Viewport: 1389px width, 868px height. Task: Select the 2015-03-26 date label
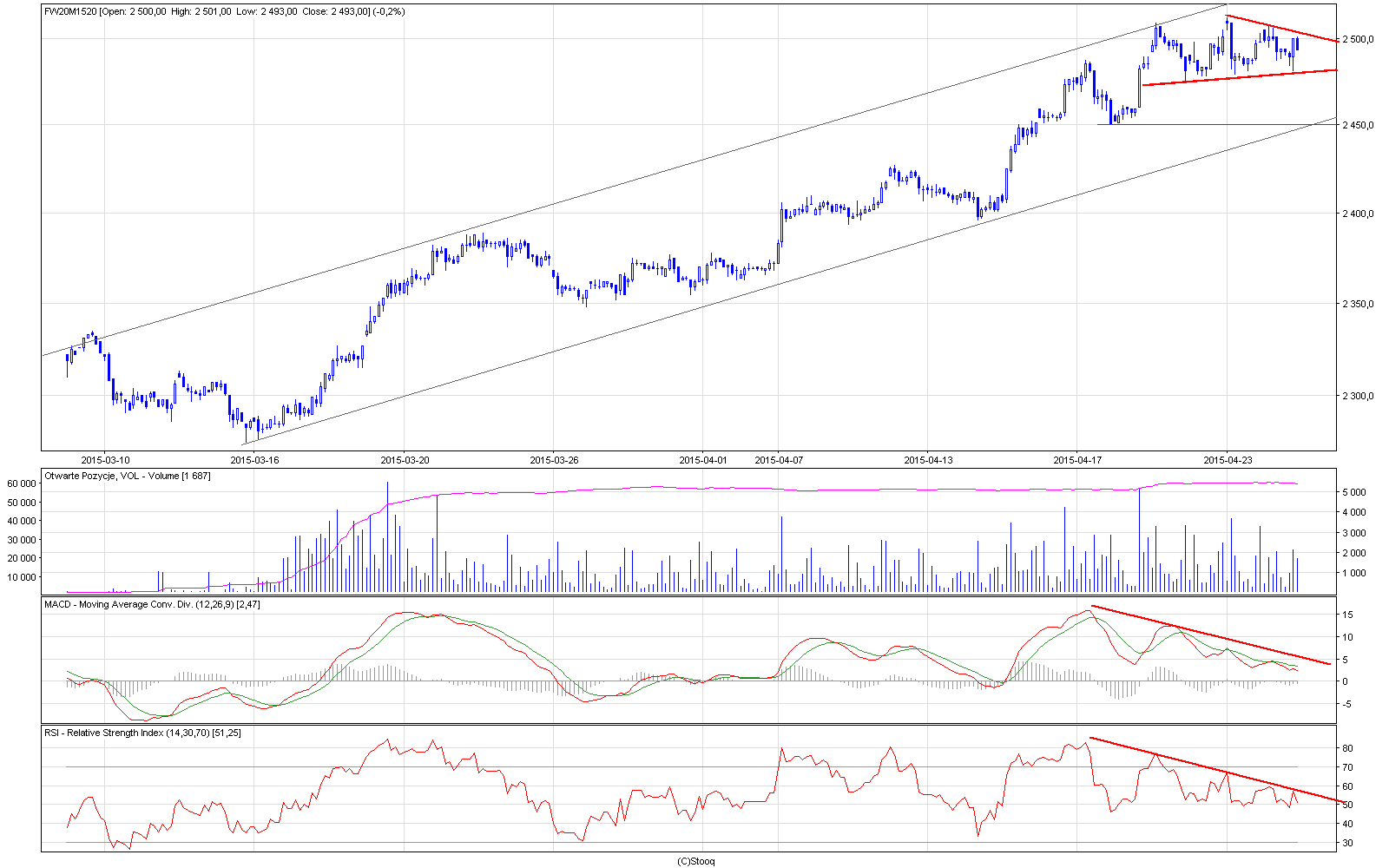(x=554, y=459)
